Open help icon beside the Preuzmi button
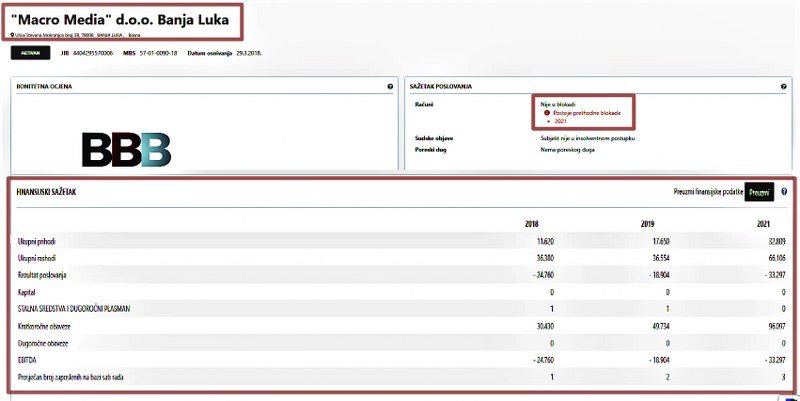Viewport: 800px width, 401px height. click(784, 192)
